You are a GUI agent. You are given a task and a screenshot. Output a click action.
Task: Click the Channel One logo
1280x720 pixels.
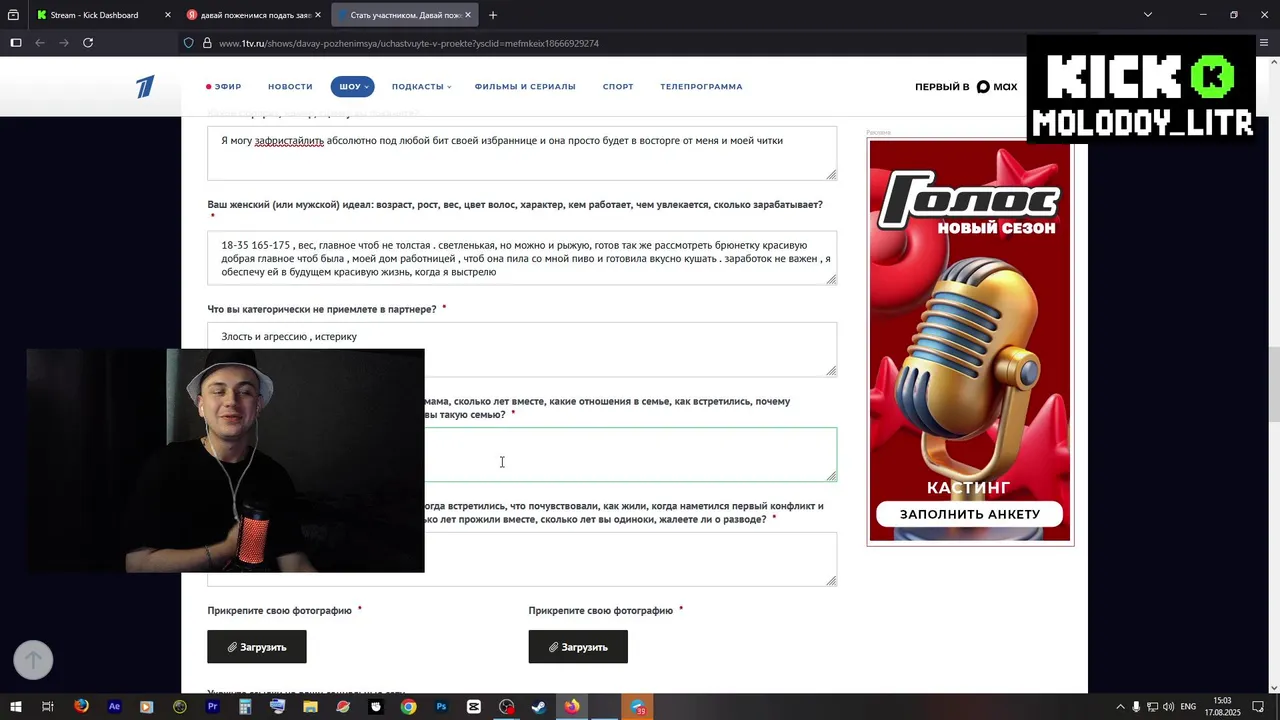coord(146,86)
